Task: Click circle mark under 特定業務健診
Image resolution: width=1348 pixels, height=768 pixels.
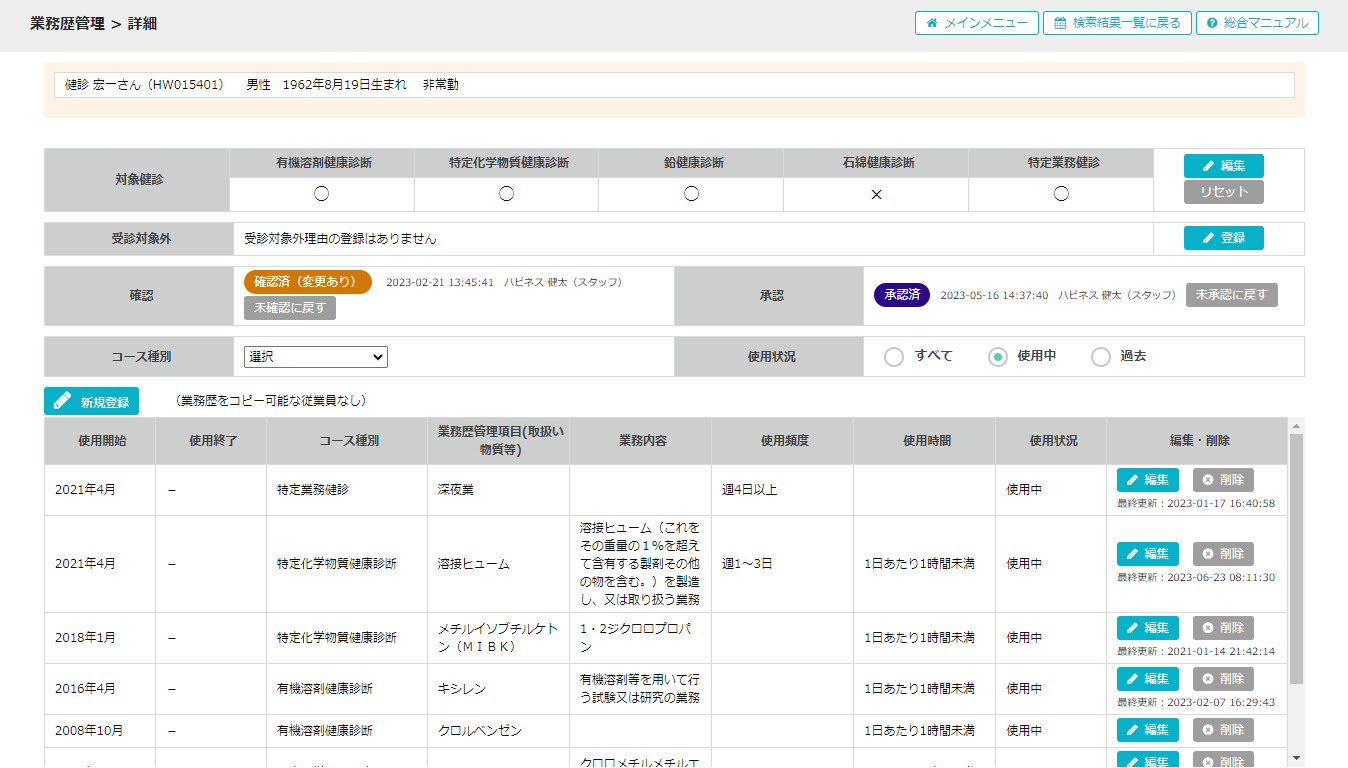Action: (x=1061, y=194)
